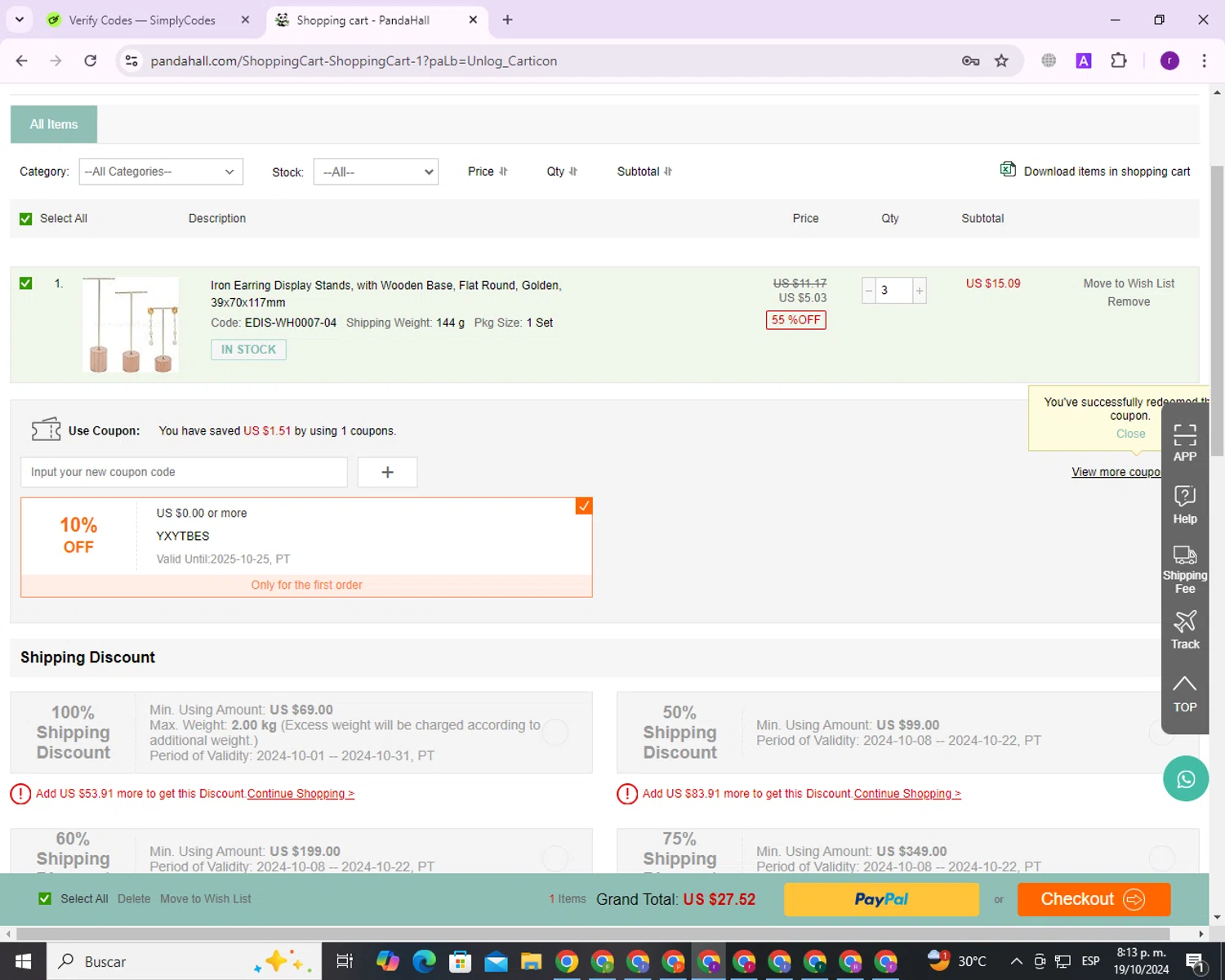
Task: Open the globe extension icon
Action: point(1049,60)
